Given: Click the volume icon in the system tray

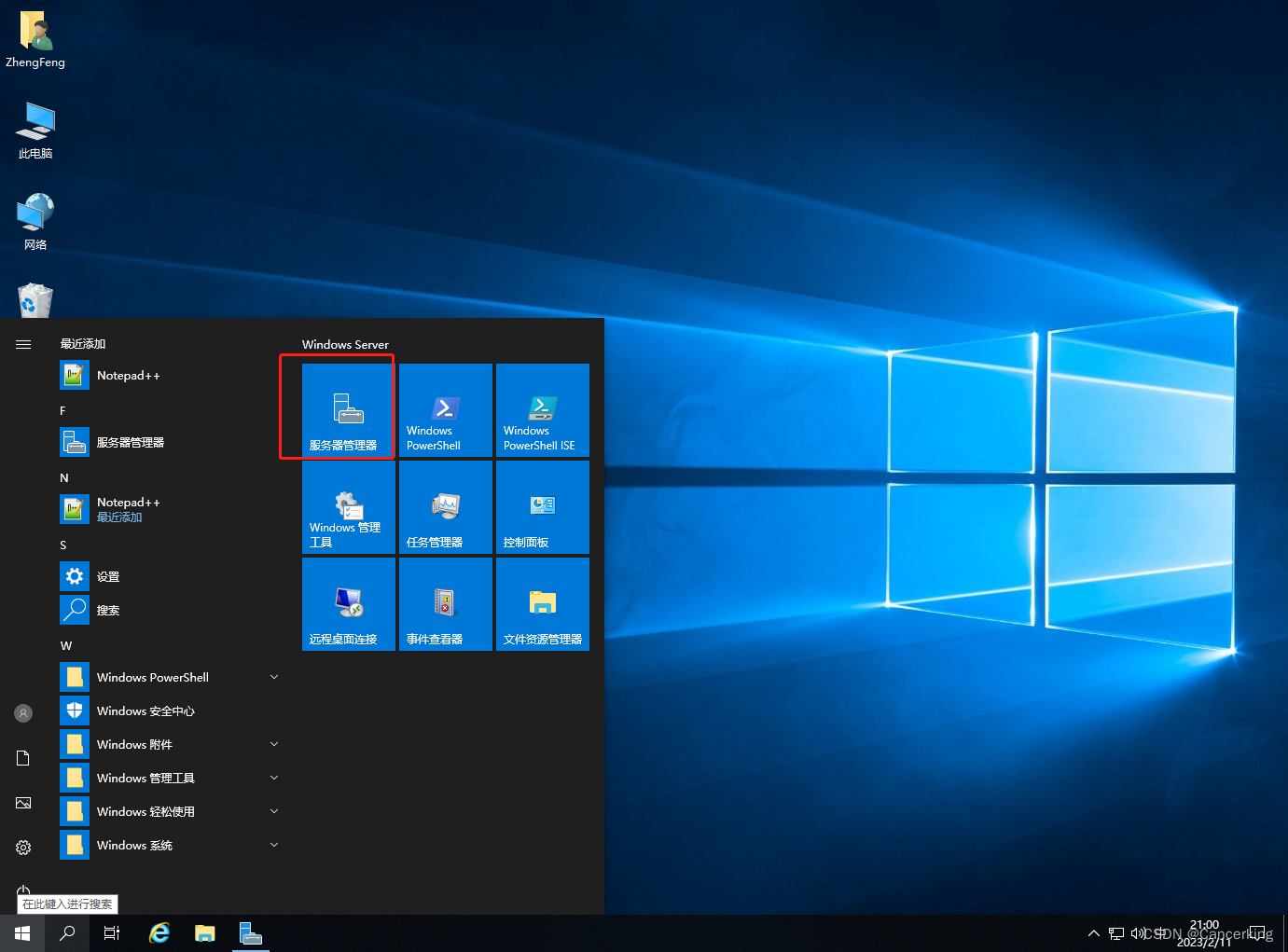Looking at the screenshot, I should click(1138, 933).
